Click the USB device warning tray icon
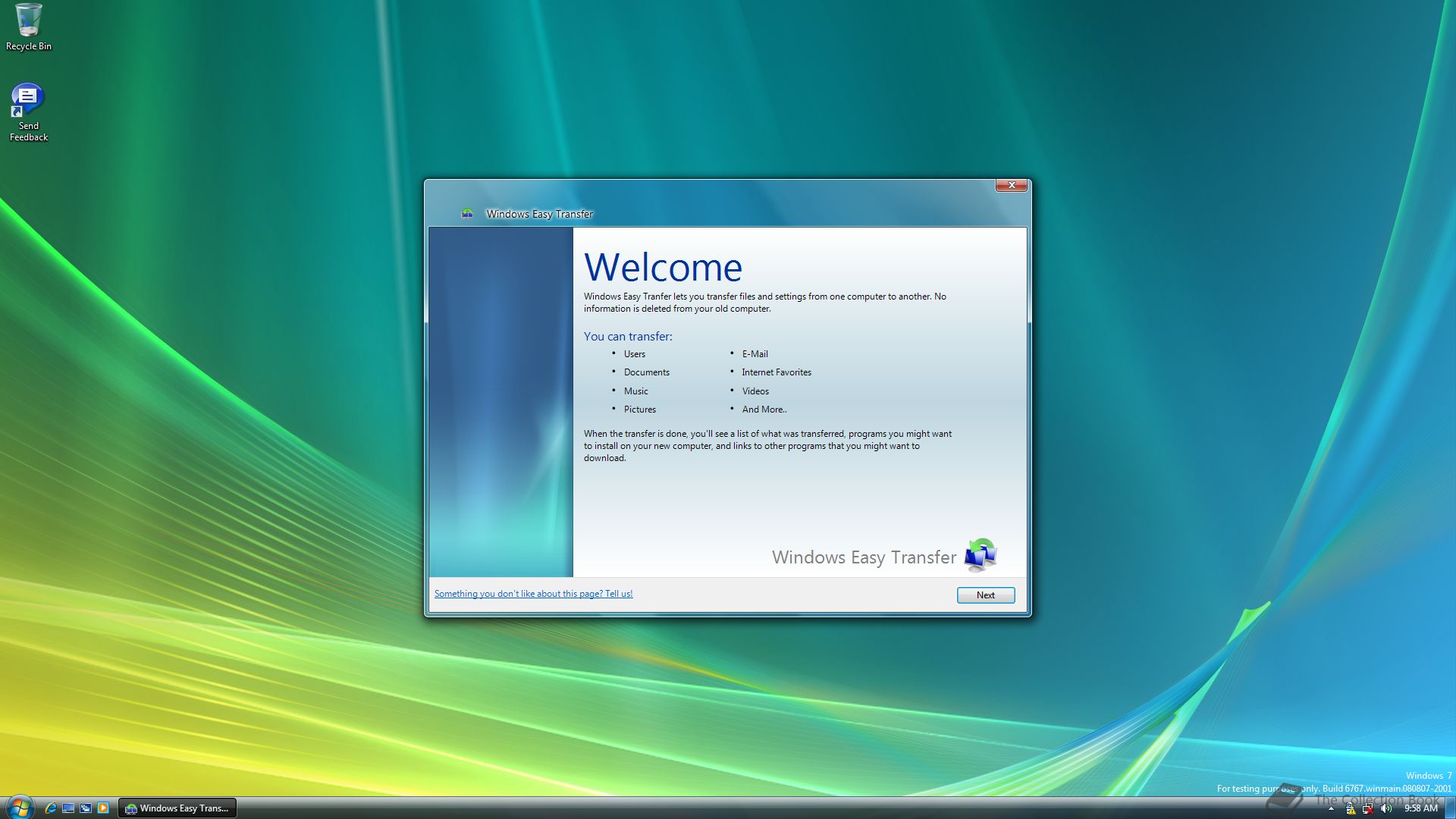Viewport: 1456px width, 819px height. coord(1350,809)
